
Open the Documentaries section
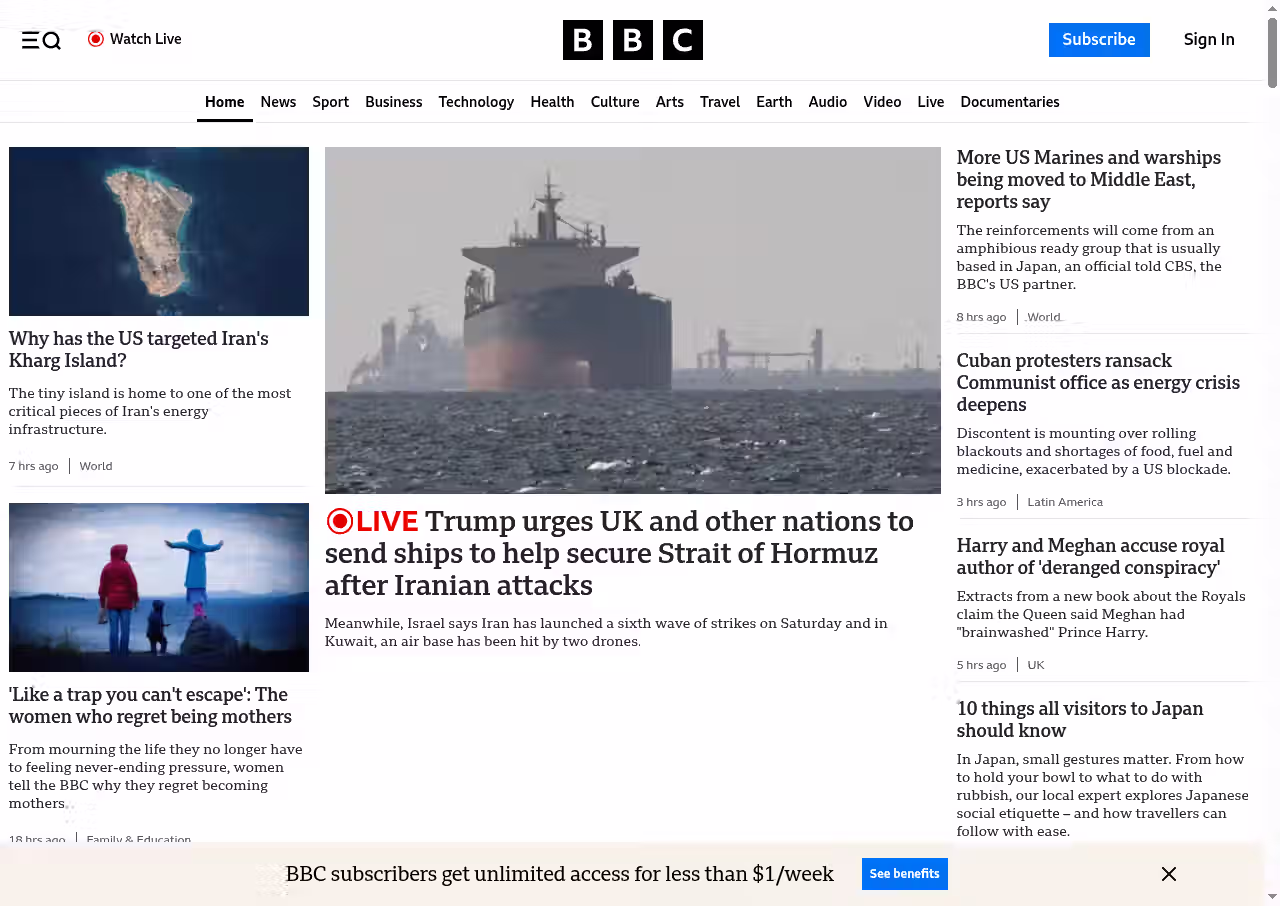tap(1009, 102)
